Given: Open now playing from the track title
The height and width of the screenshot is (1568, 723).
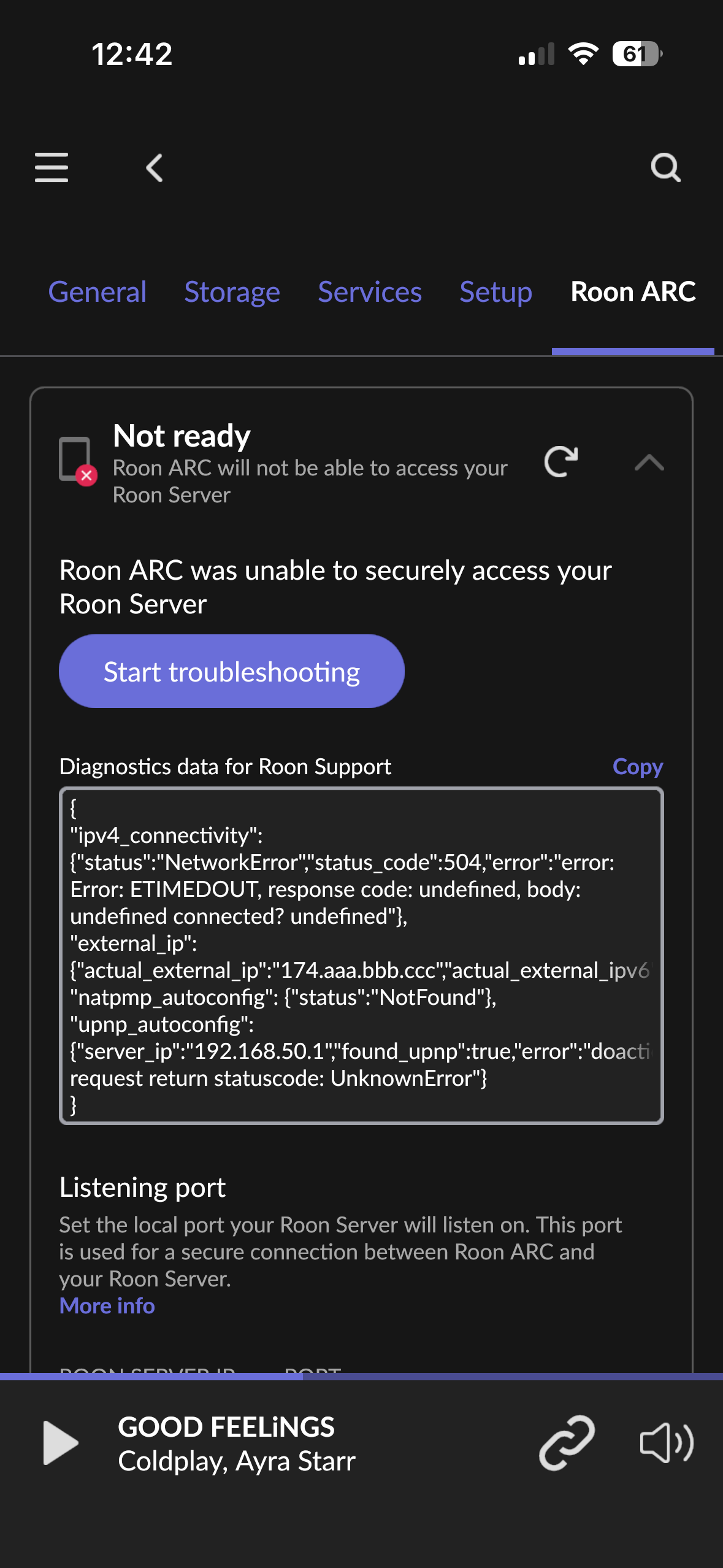Looking at the screenshot, I should 226,1427.
